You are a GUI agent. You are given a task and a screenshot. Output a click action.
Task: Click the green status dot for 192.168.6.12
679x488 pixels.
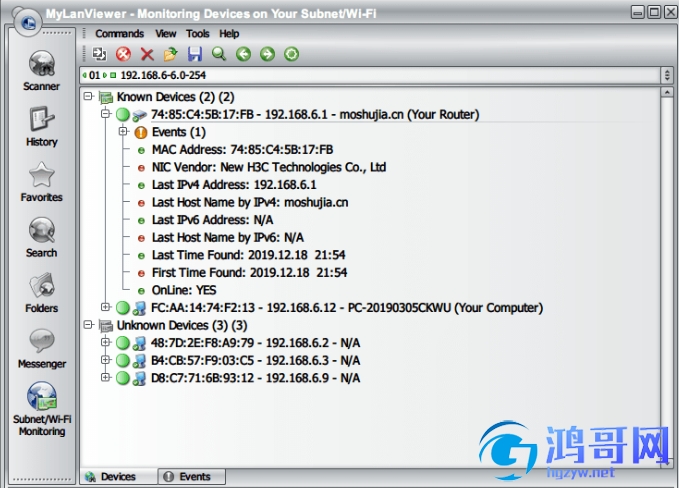tap(123, 308)
